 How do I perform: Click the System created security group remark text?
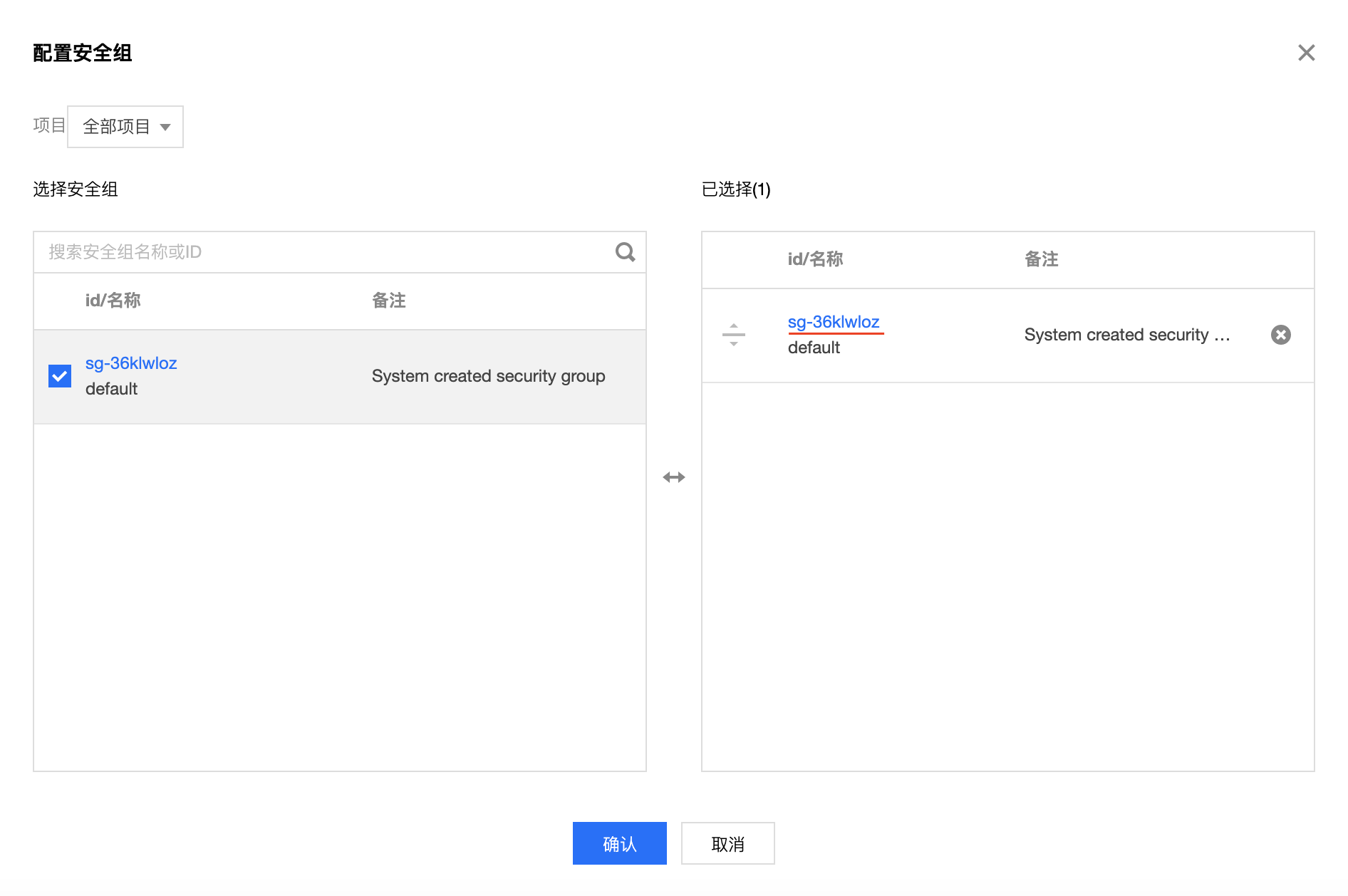tap(487, 376)
